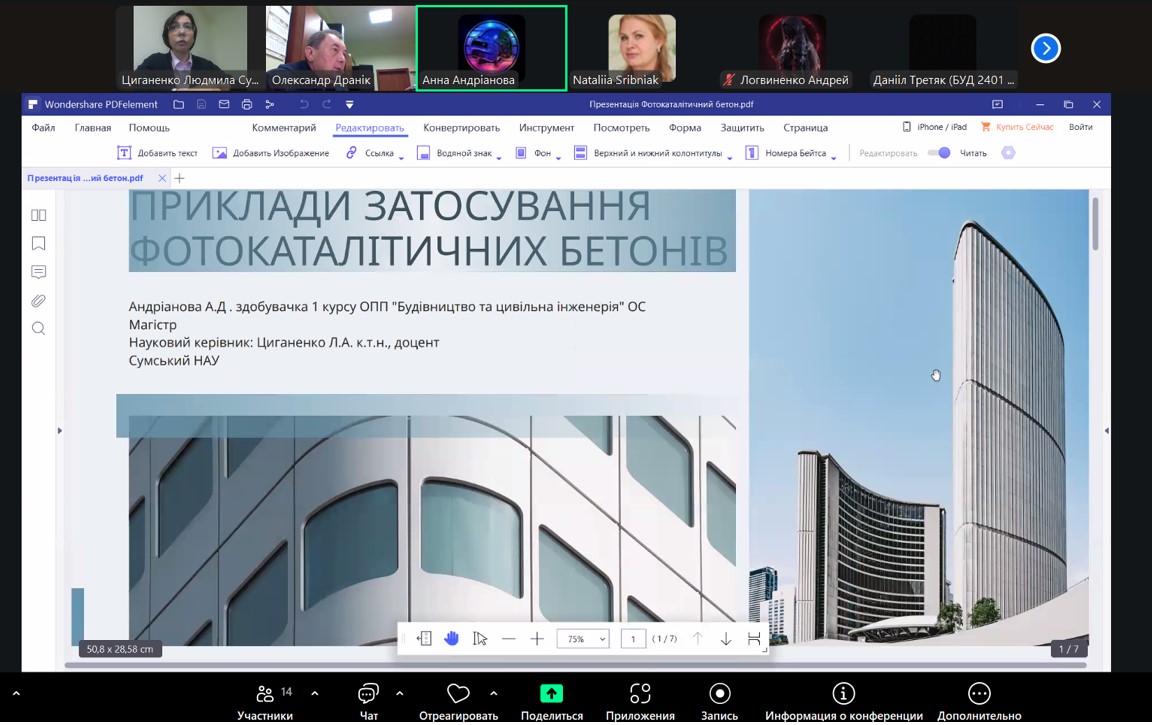The width and height of the screenshot is (1152, 725).
Task: Switch to the Комментарий tab
Action: coord(284,128)
